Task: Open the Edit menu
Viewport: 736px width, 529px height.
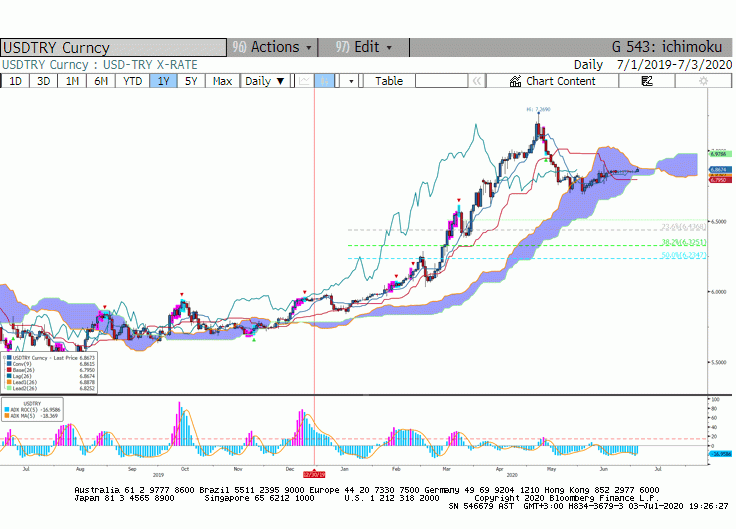Action: [x=364, y=47]
